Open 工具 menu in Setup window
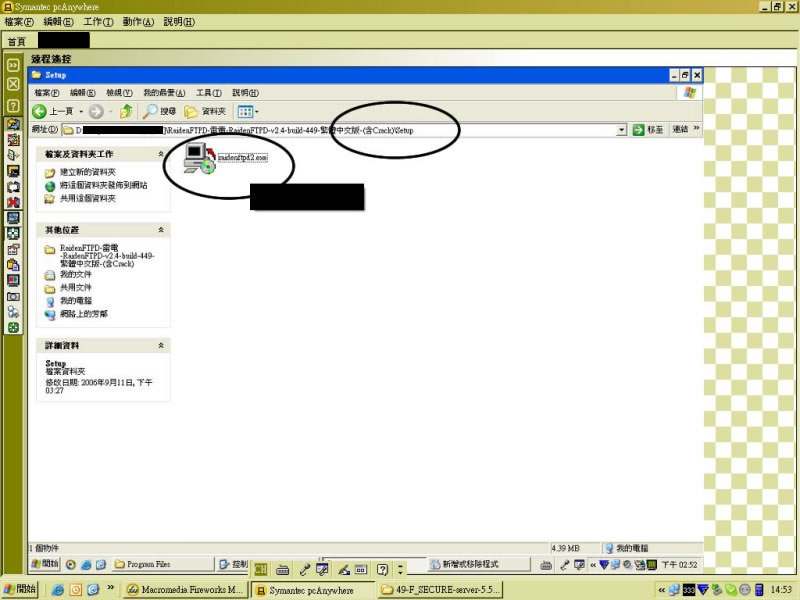 point(209,93)
